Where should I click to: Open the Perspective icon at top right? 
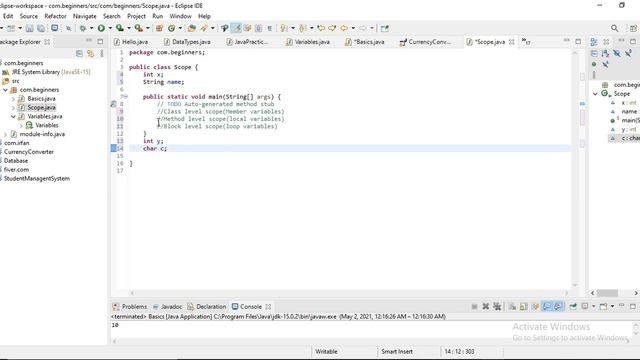coord(633,28)
